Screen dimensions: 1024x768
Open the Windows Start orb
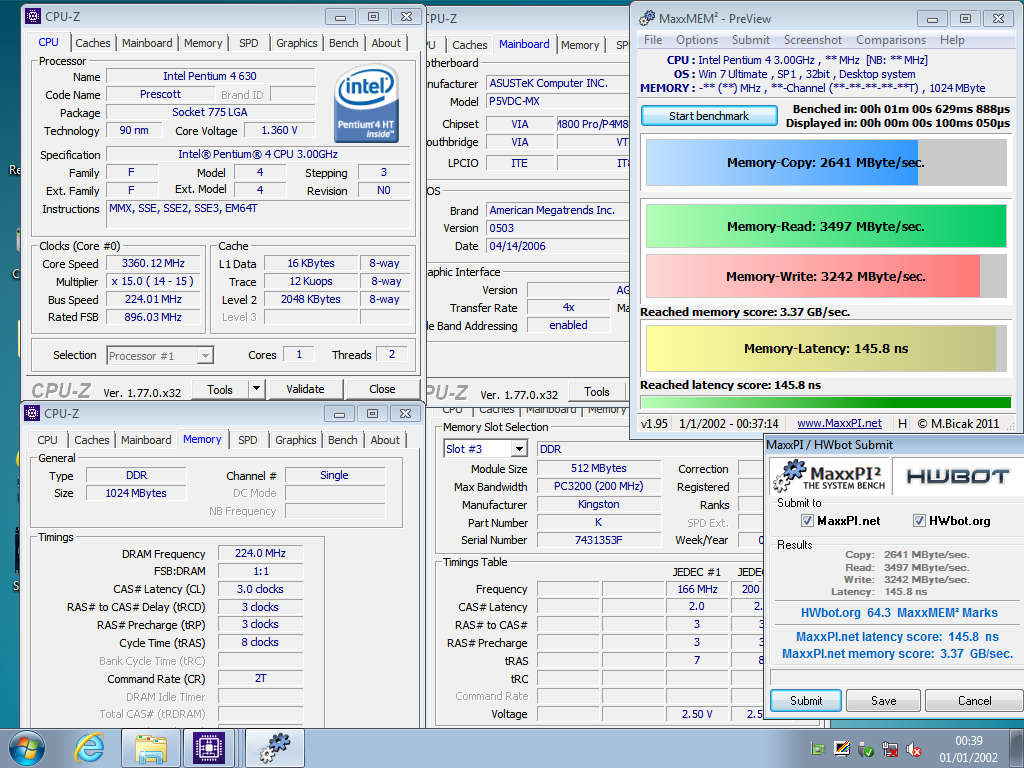coord(27,748)
